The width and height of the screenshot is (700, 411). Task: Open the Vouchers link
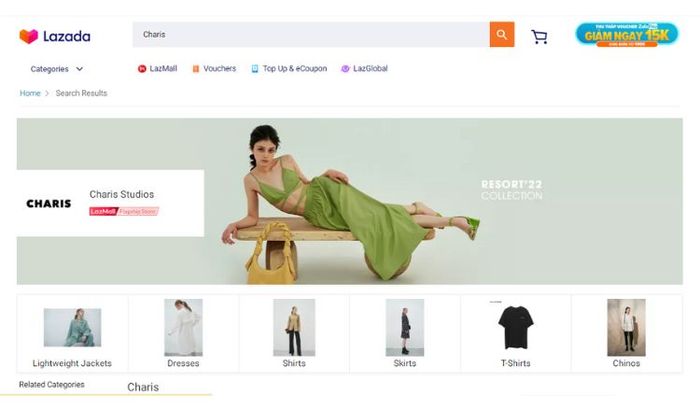(x=220, y=69)
